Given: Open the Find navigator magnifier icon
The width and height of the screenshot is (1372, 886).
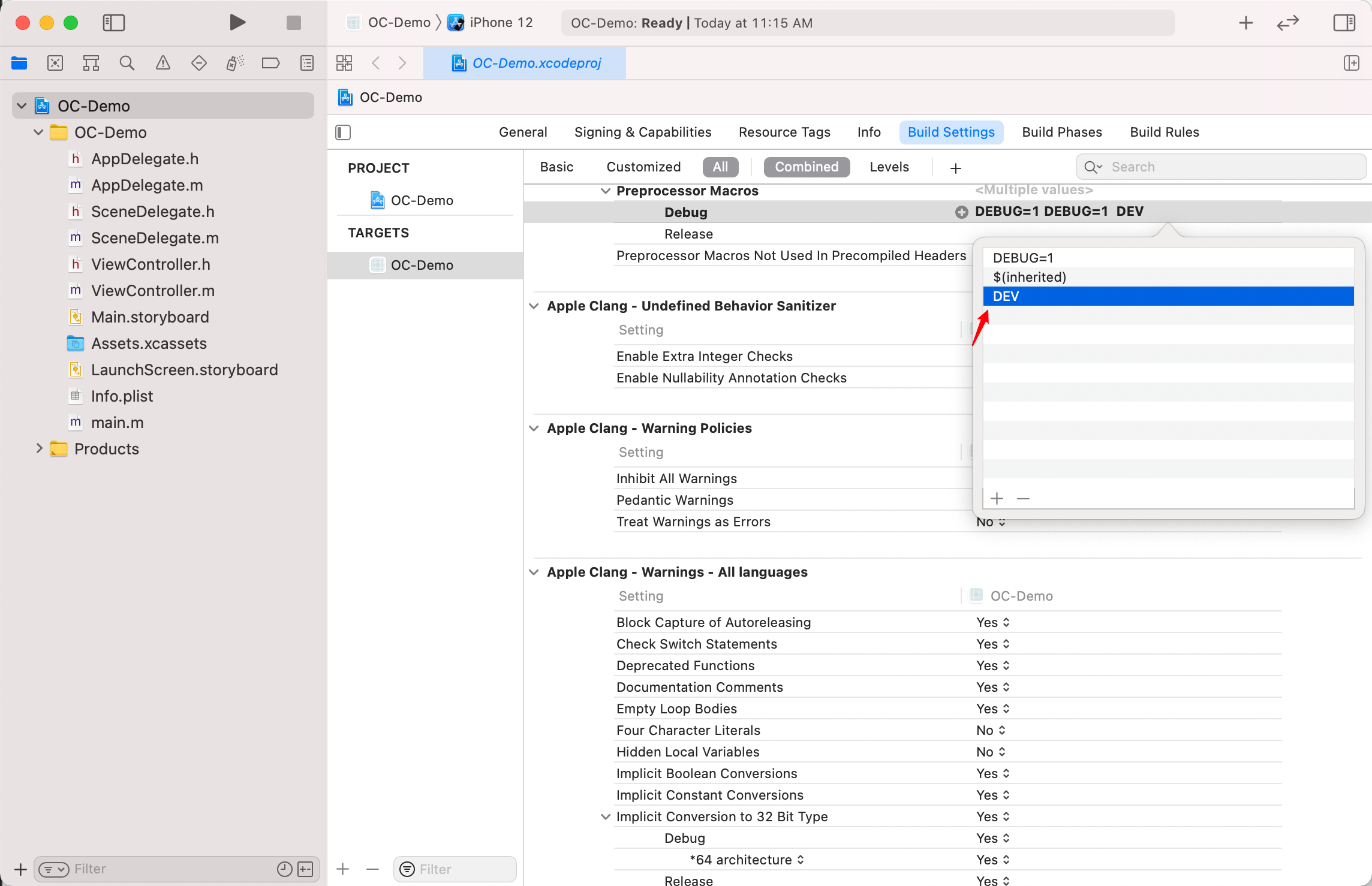Looking at the screenshot, I should click(127, 63).
